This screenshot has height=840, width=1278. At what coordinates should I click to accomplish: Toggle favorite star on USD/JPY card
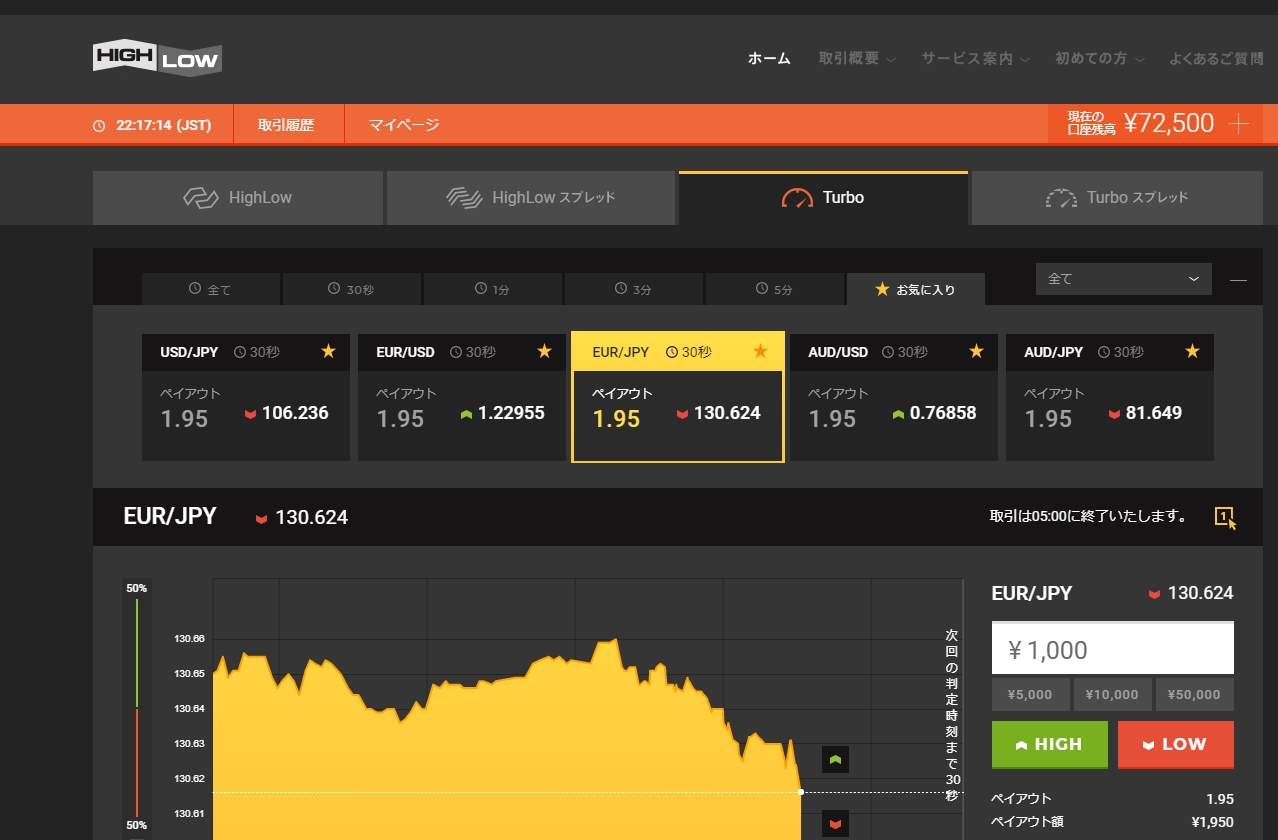coord(328,351)
